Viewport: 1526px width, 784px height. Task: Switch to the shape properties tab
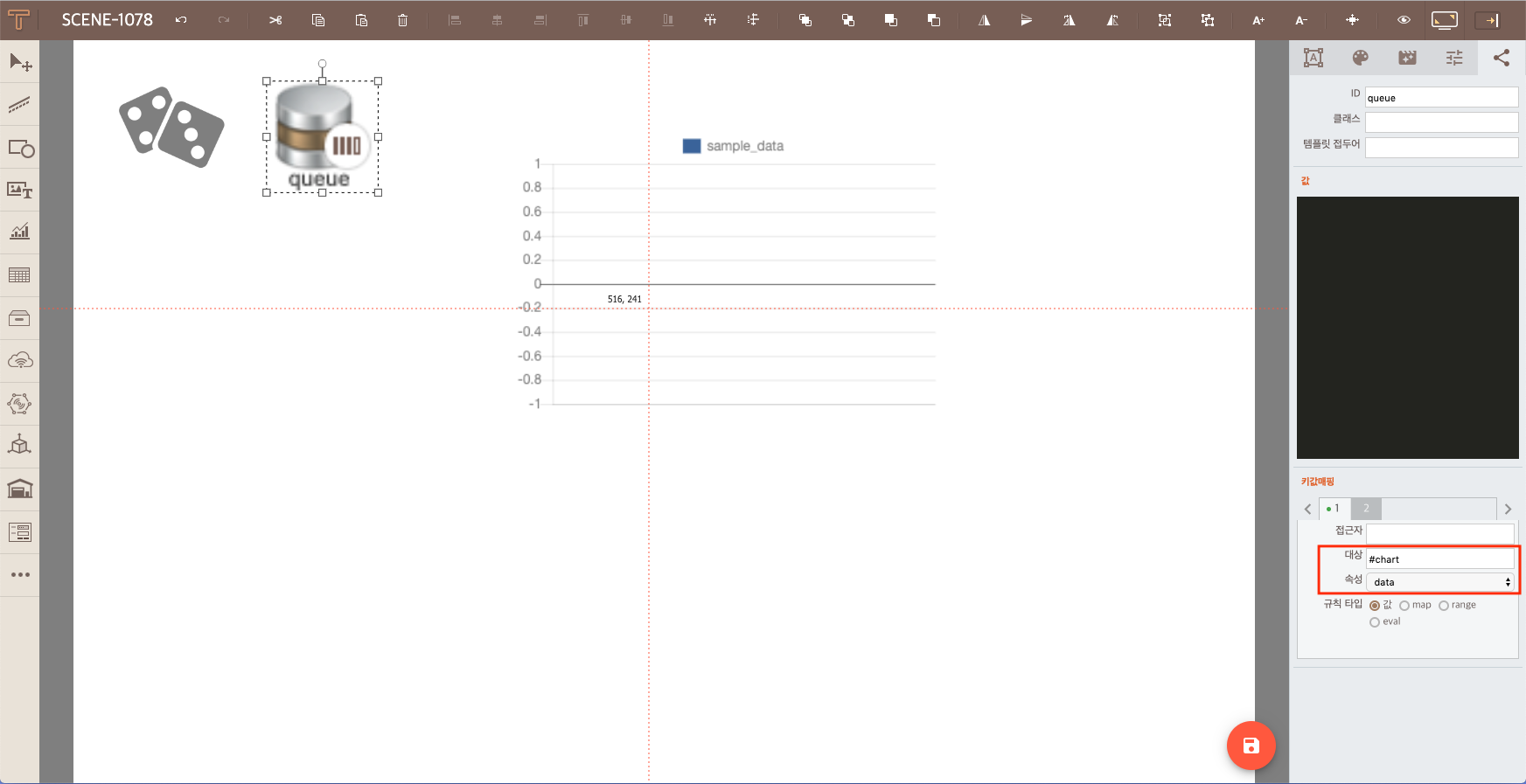pyautogui.click(x=1313, y=58)
